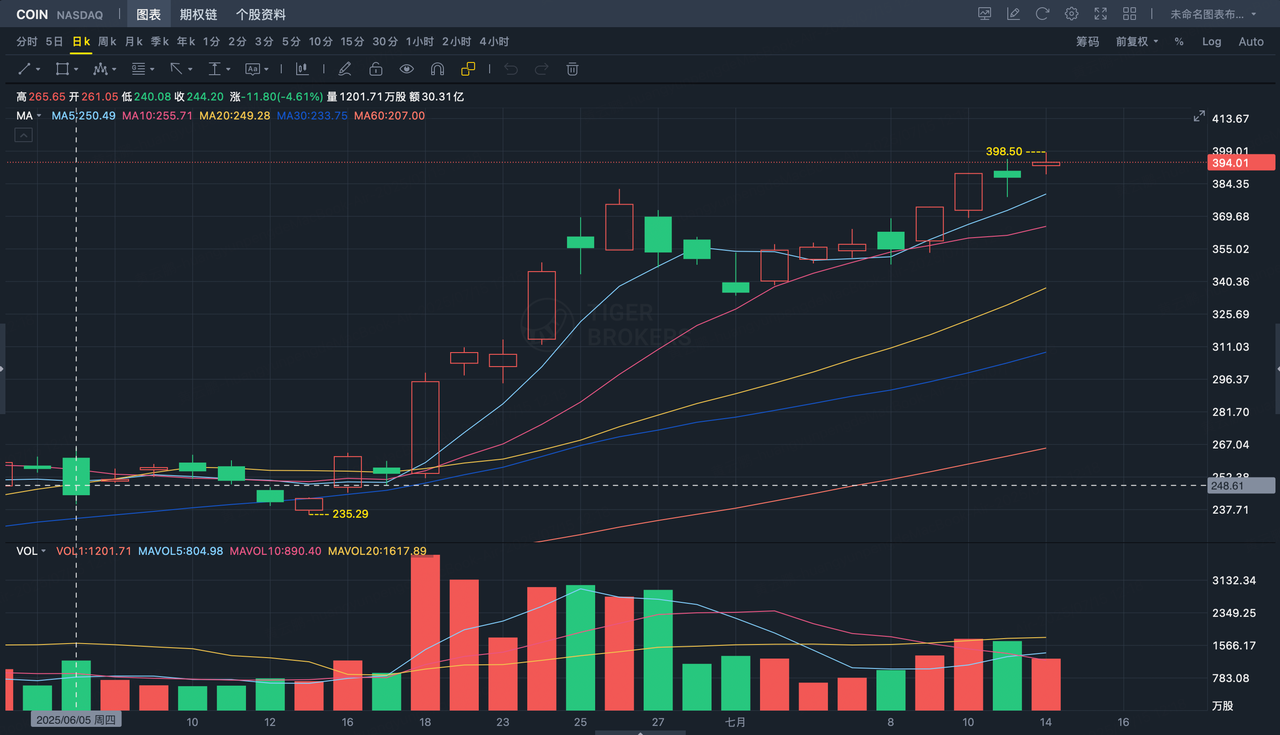Select the 分时 timeframe
The image size is (1280, 735).
[x=27, y=41]
